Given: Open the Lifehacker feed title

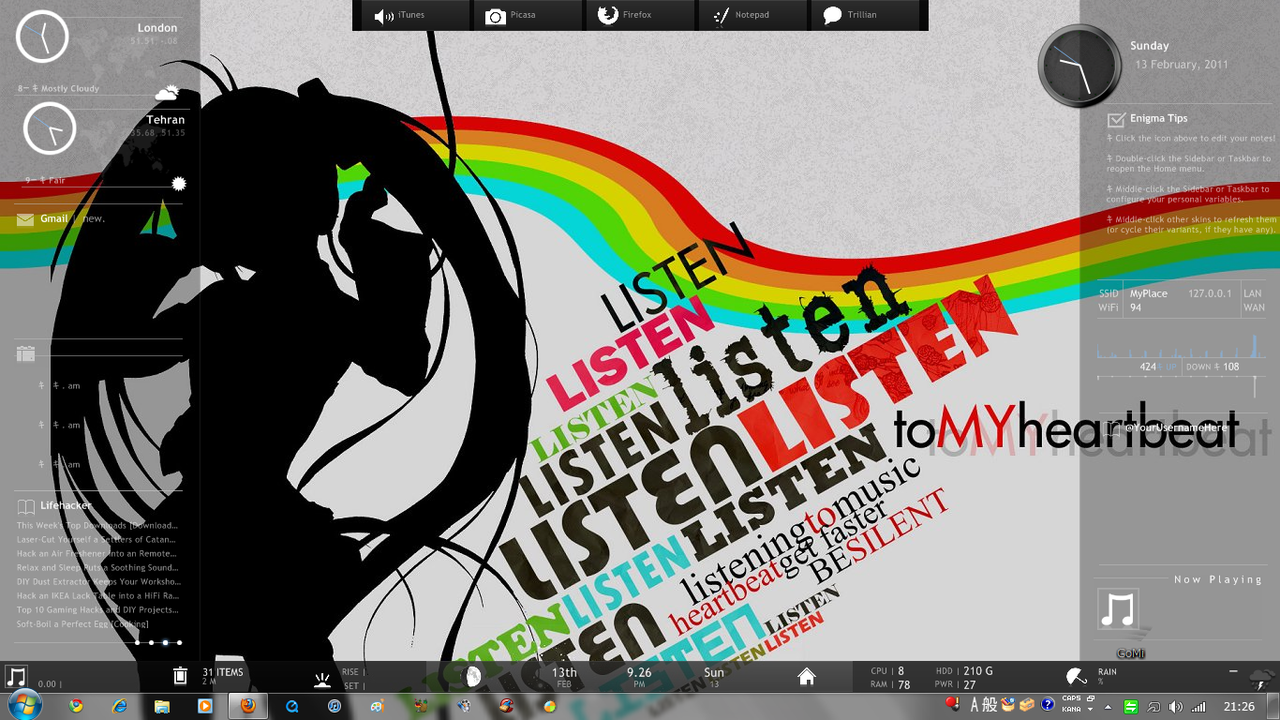Looking at the screenshot, I should 65,507.
